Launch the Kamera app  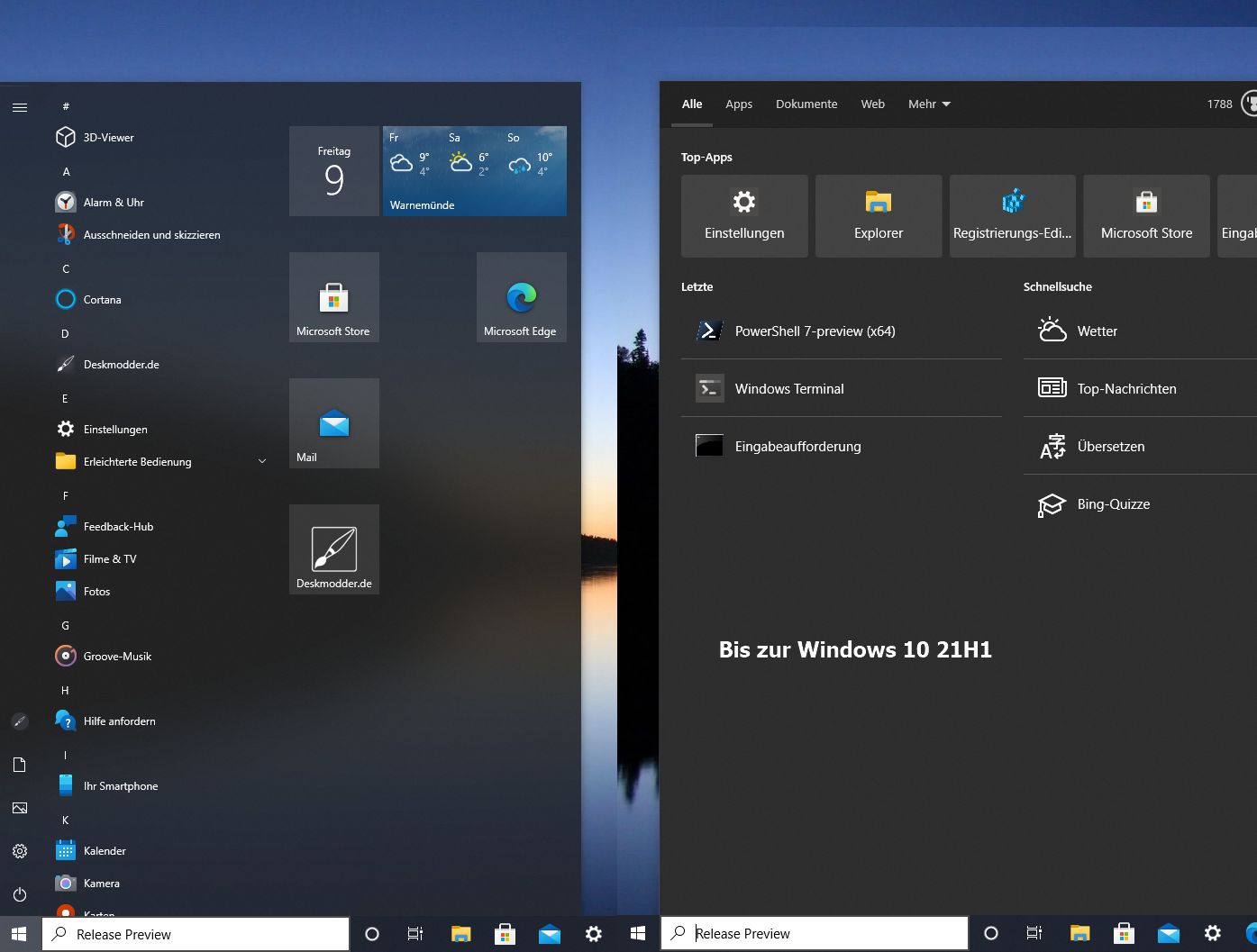(x=160, y=883)
